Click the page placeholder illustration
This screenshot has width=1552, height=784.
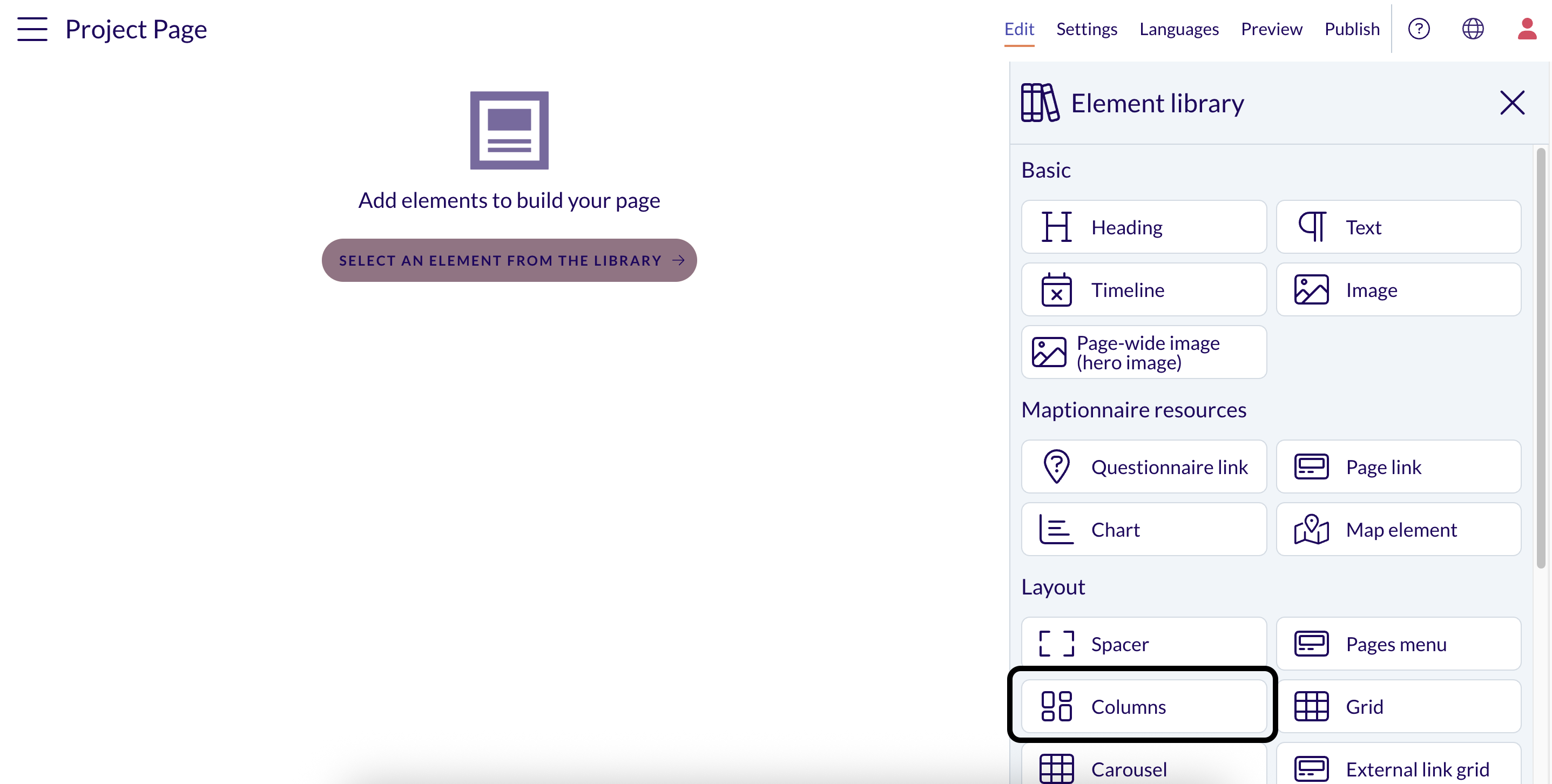tap(509, 130)
